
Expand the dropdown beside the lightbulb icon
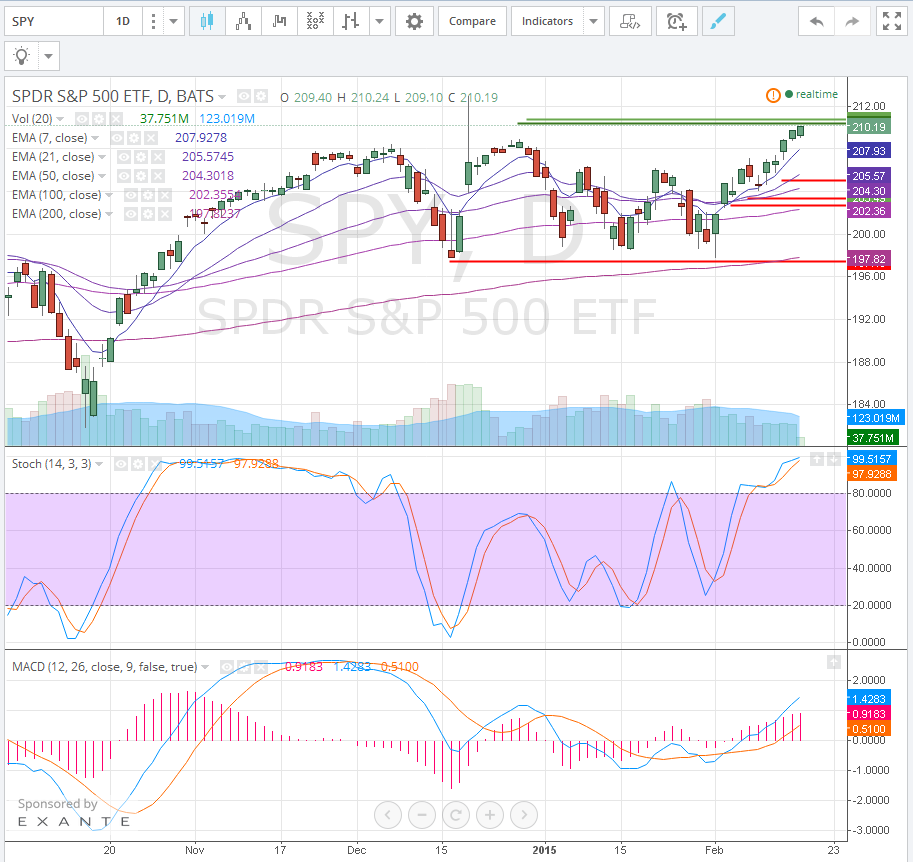point(49,56)
